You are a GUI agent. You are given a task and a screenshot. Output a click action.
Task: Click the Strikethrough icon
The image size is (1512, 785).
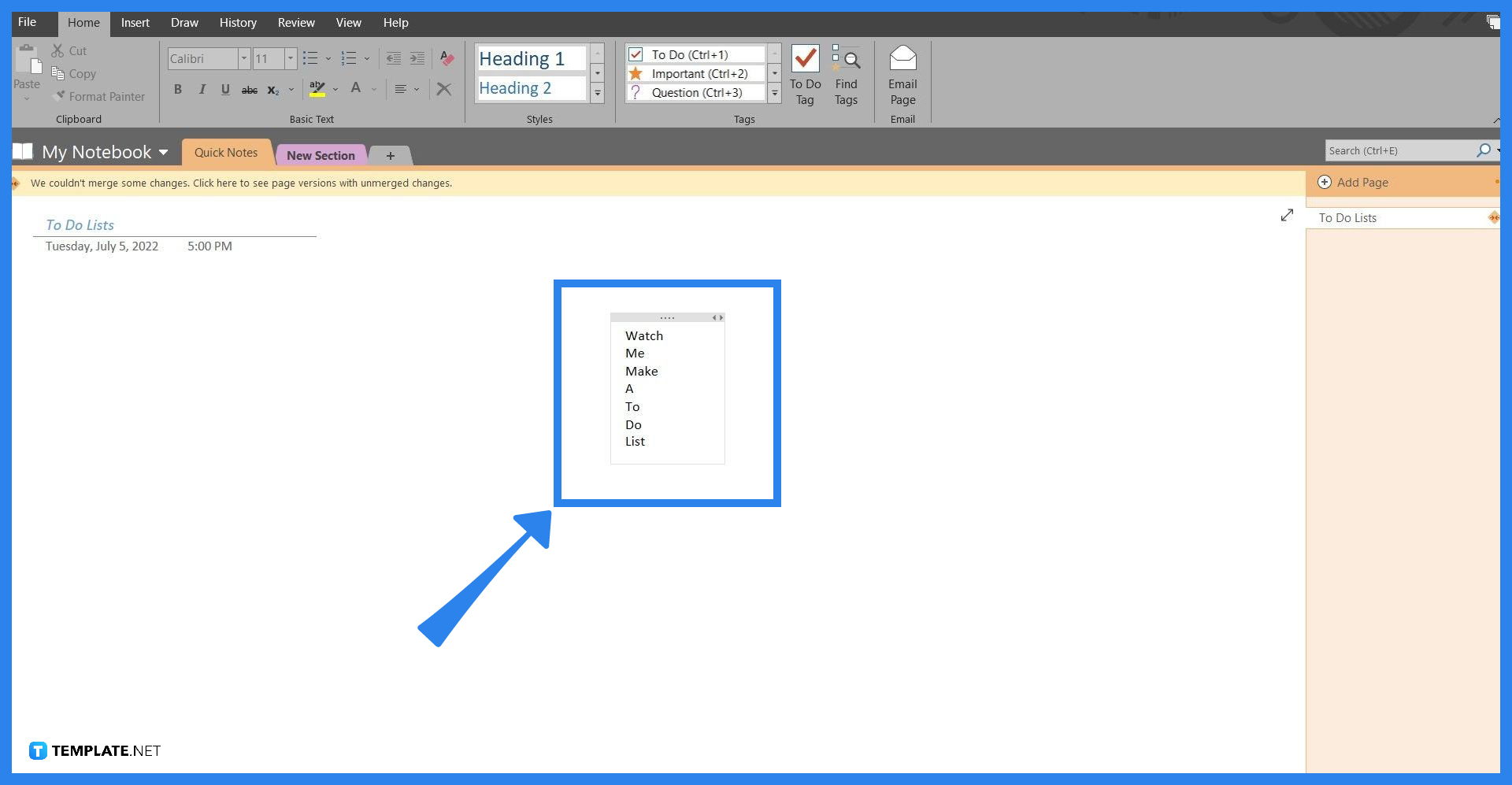pyautogui.click(x=249, y=89)
